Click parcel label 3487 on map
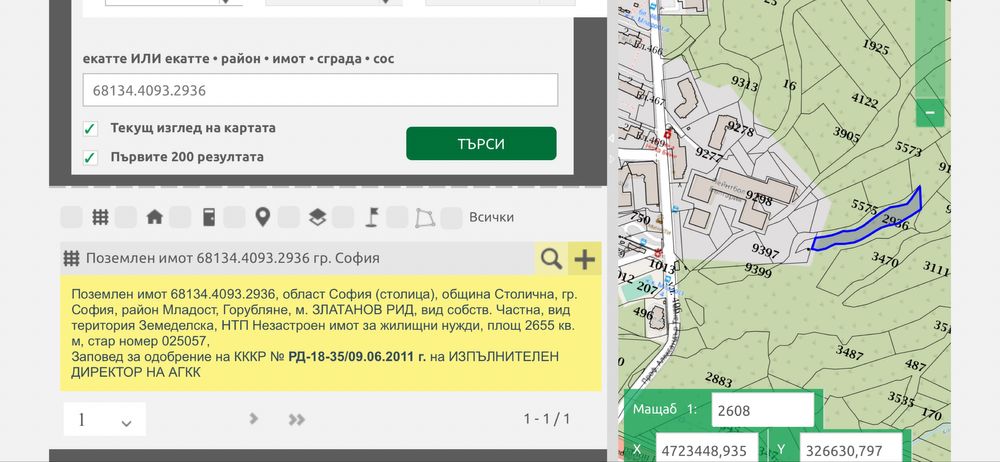 (x=849, y=352)
